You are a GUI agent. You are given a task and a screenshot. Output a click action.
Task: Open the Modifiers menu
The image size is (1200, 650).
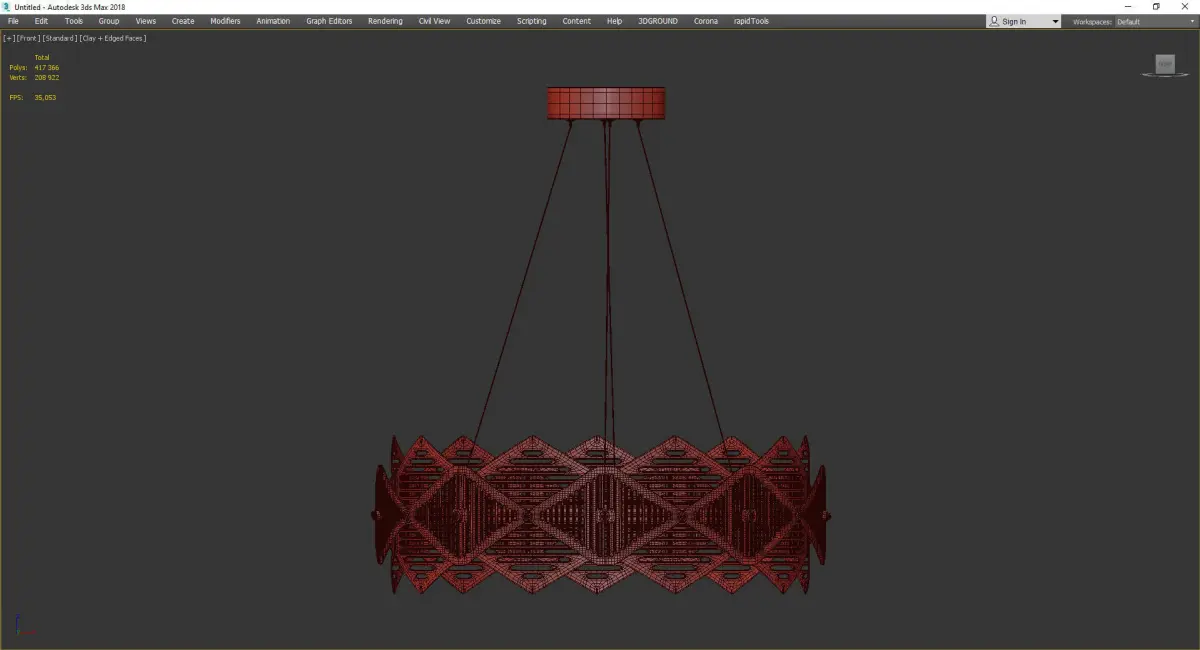click(x=225, y=21)
